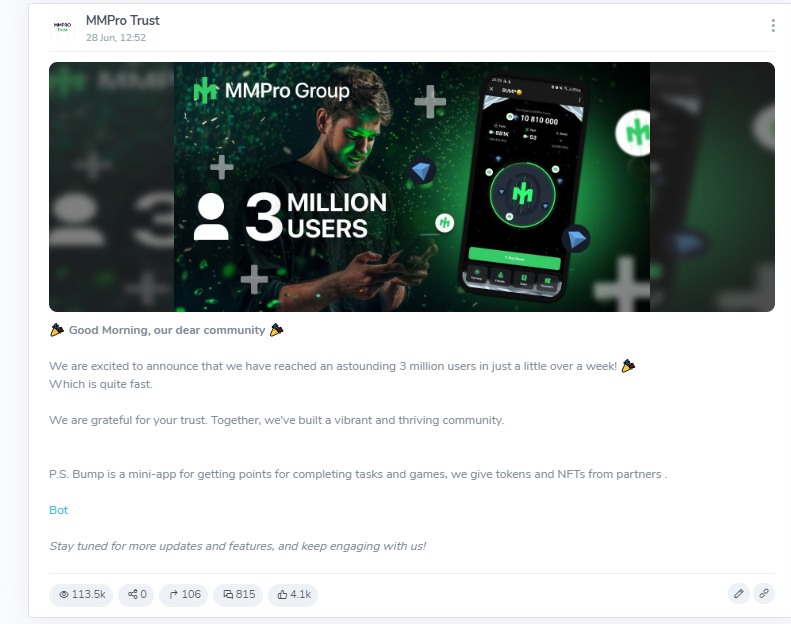Click the party popper emoji before 'Good Morning'
The height and width of the screenshot is (624, 791).
coord(56,330)
